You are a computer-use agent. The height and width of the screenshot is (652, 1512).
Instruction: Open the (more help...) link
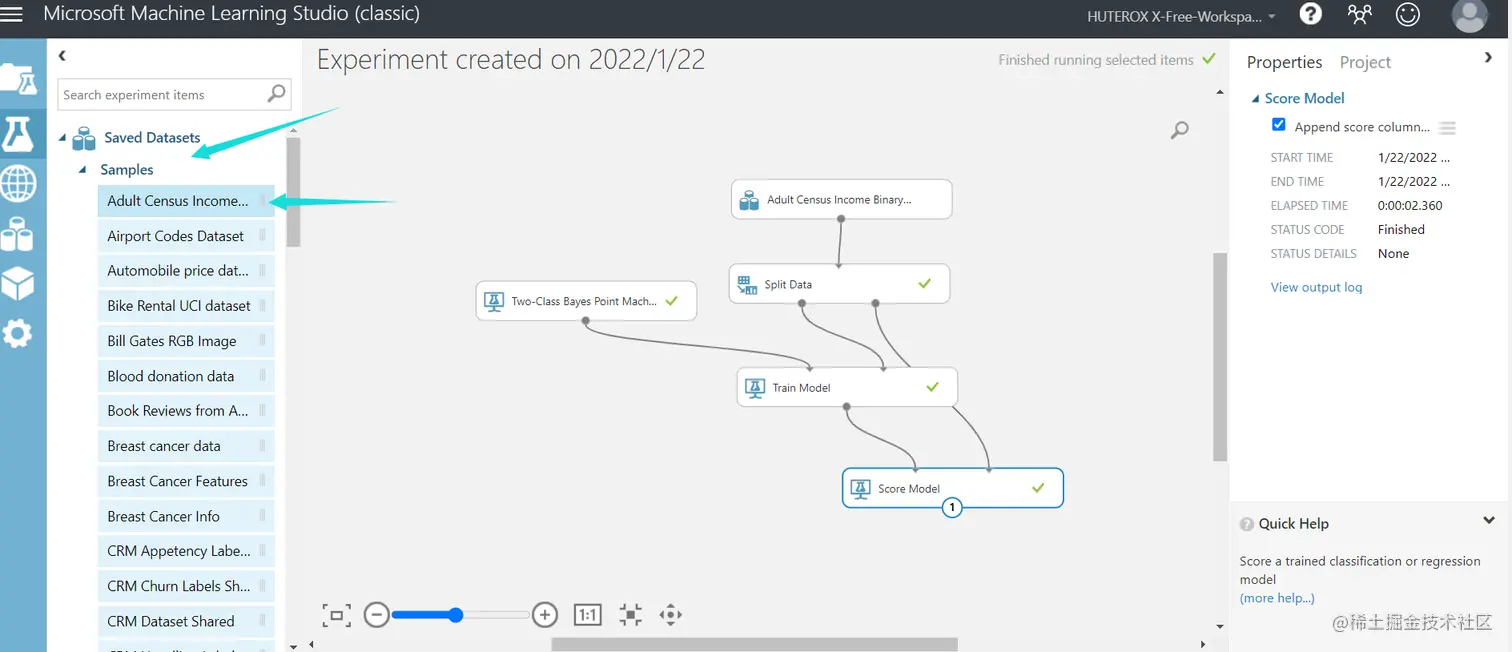(1277, 598)
